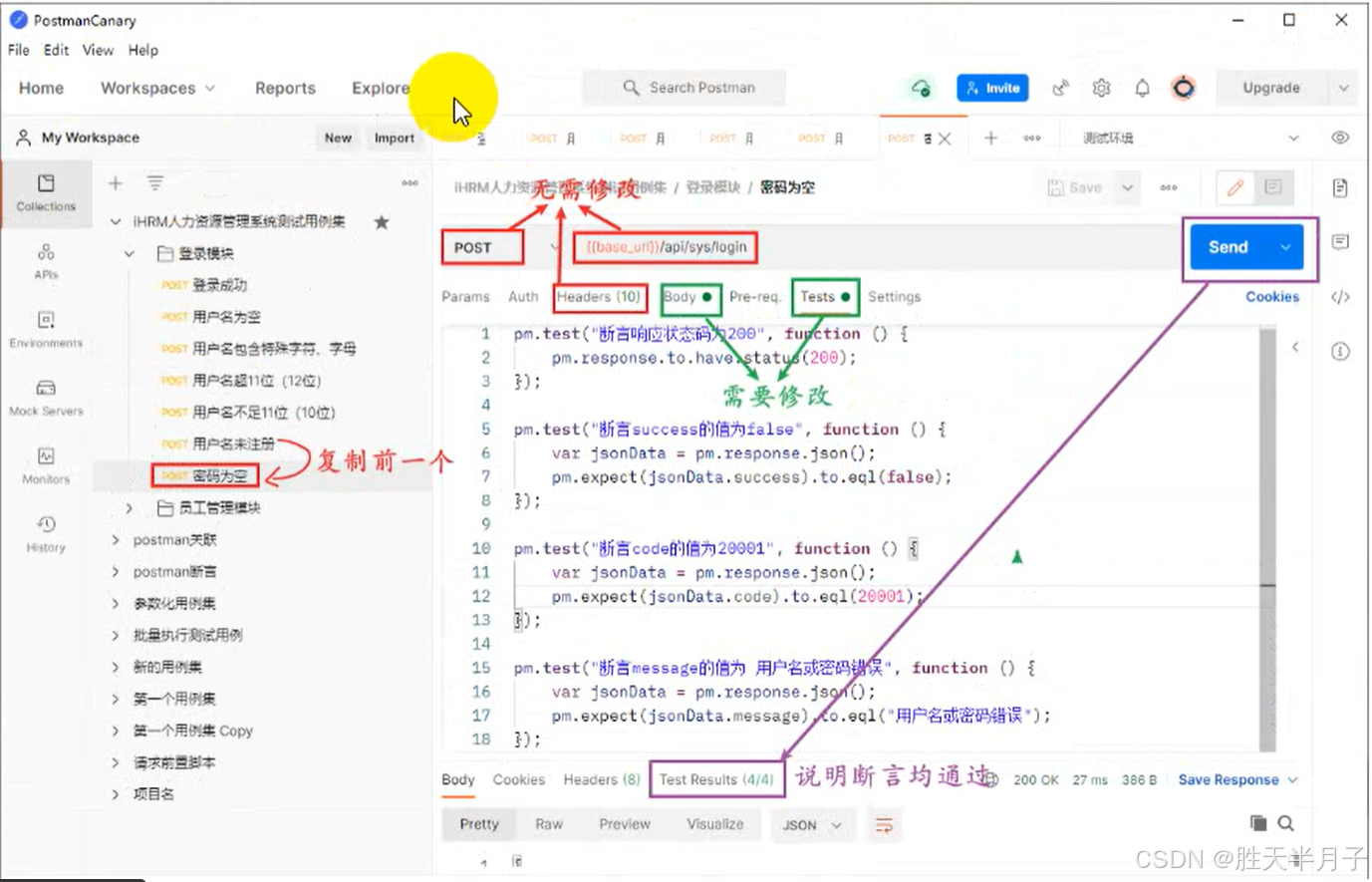Click the edit pencil icon
Viewport: 1372px width, 882px height.
pos(1235,187)
